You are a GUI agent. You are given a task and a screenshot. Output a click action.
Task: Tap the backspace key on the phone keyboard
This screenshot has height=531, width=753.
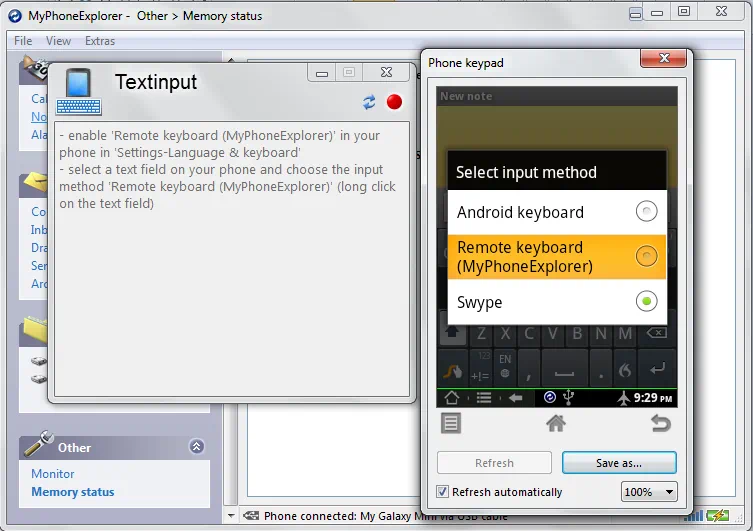pyautogui.click(x=656, y=332)
